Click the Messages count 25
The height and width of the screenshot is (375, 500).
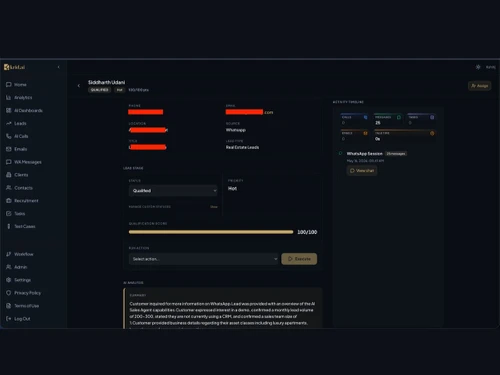coord(378,123)
